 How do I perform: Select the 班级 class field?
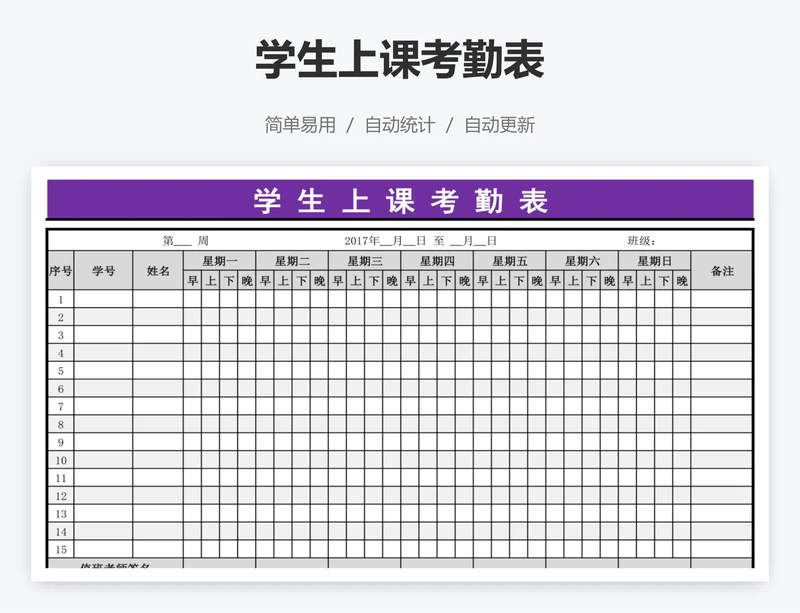pos(641,241)
